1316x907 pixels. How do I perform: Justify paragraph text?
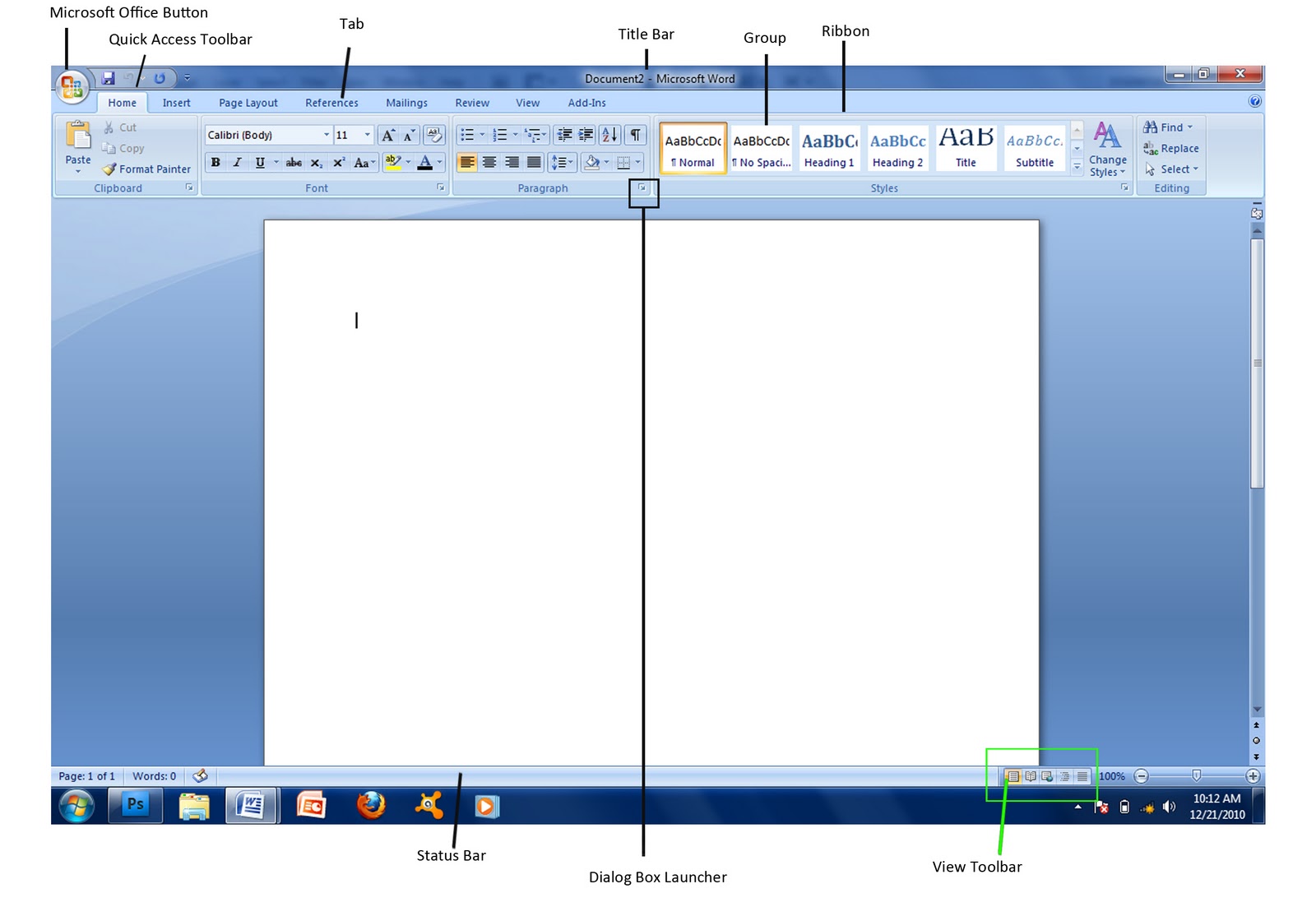click(x=534, y=162)
